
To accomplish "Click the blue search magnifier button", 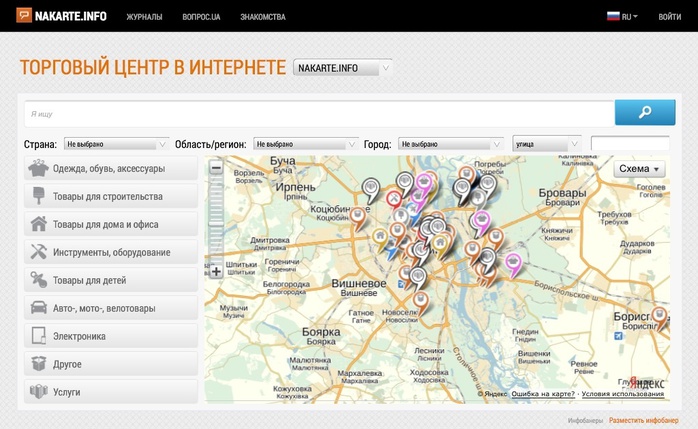I will coord(645,113).
